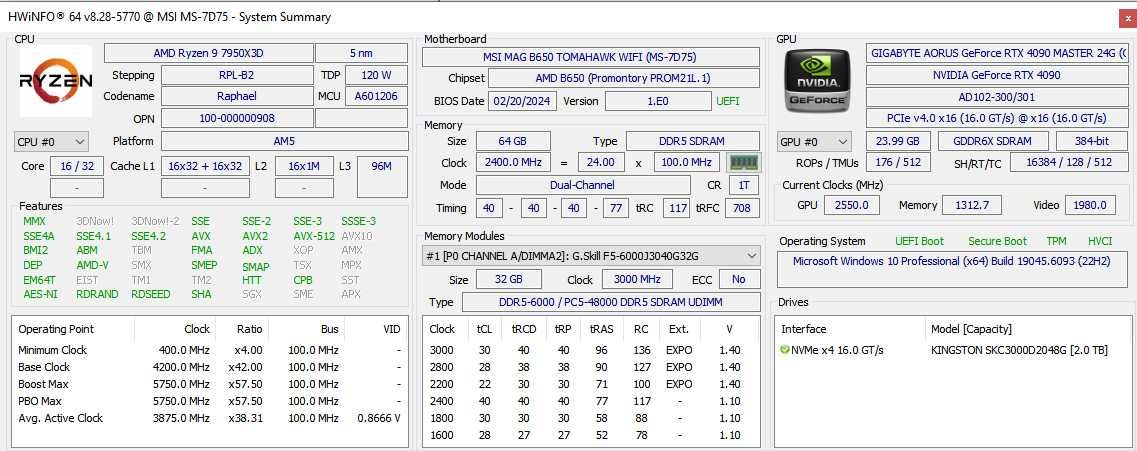Image resolution: width=1137 pixels, height=451 pixels.
Task: Click the RDSEED feature label
Action: tap(151, 294)
